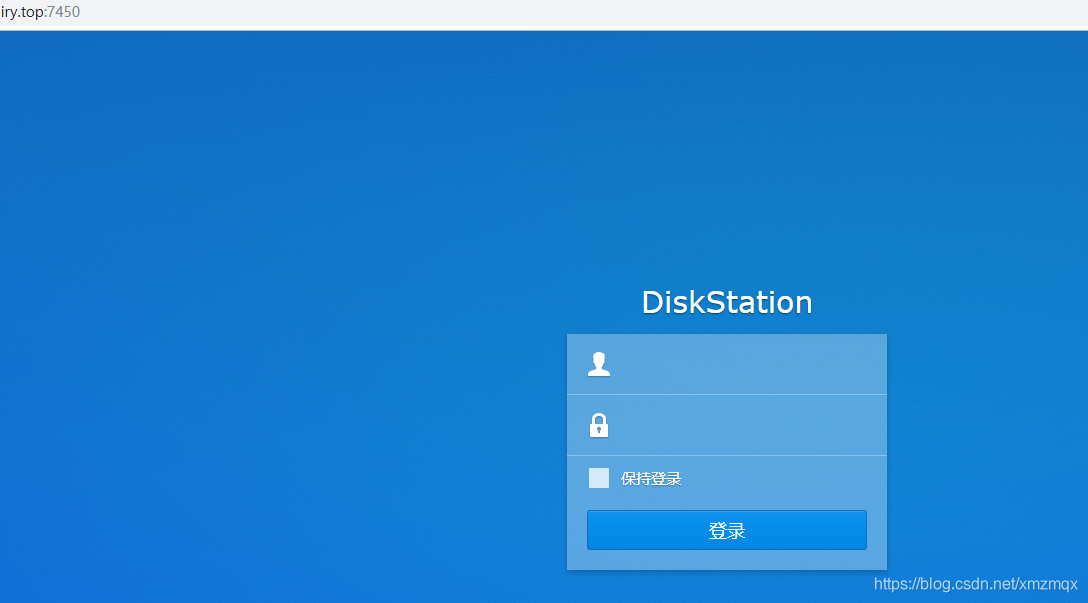Click the DiskStation title text

(x=726, y=303)
